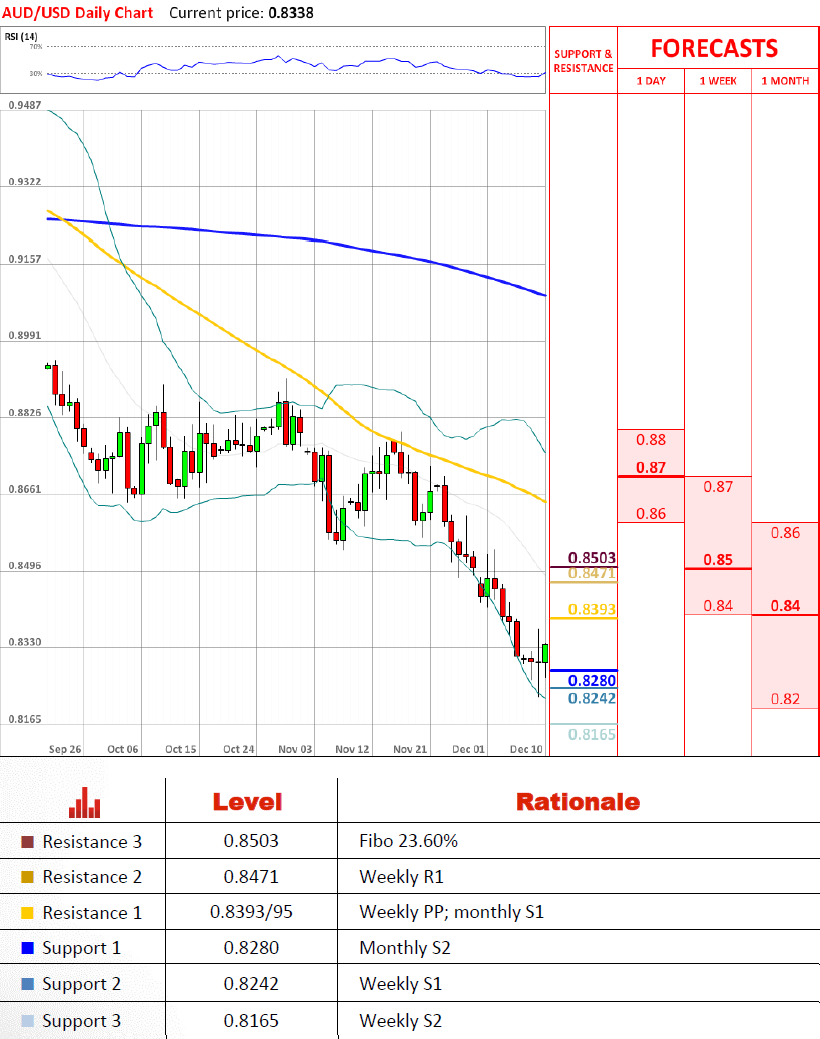Viewport: 820px width, 1039px height.
Task: Click the 1 month forecast value 0.86
Action: [x=785, y=533]
